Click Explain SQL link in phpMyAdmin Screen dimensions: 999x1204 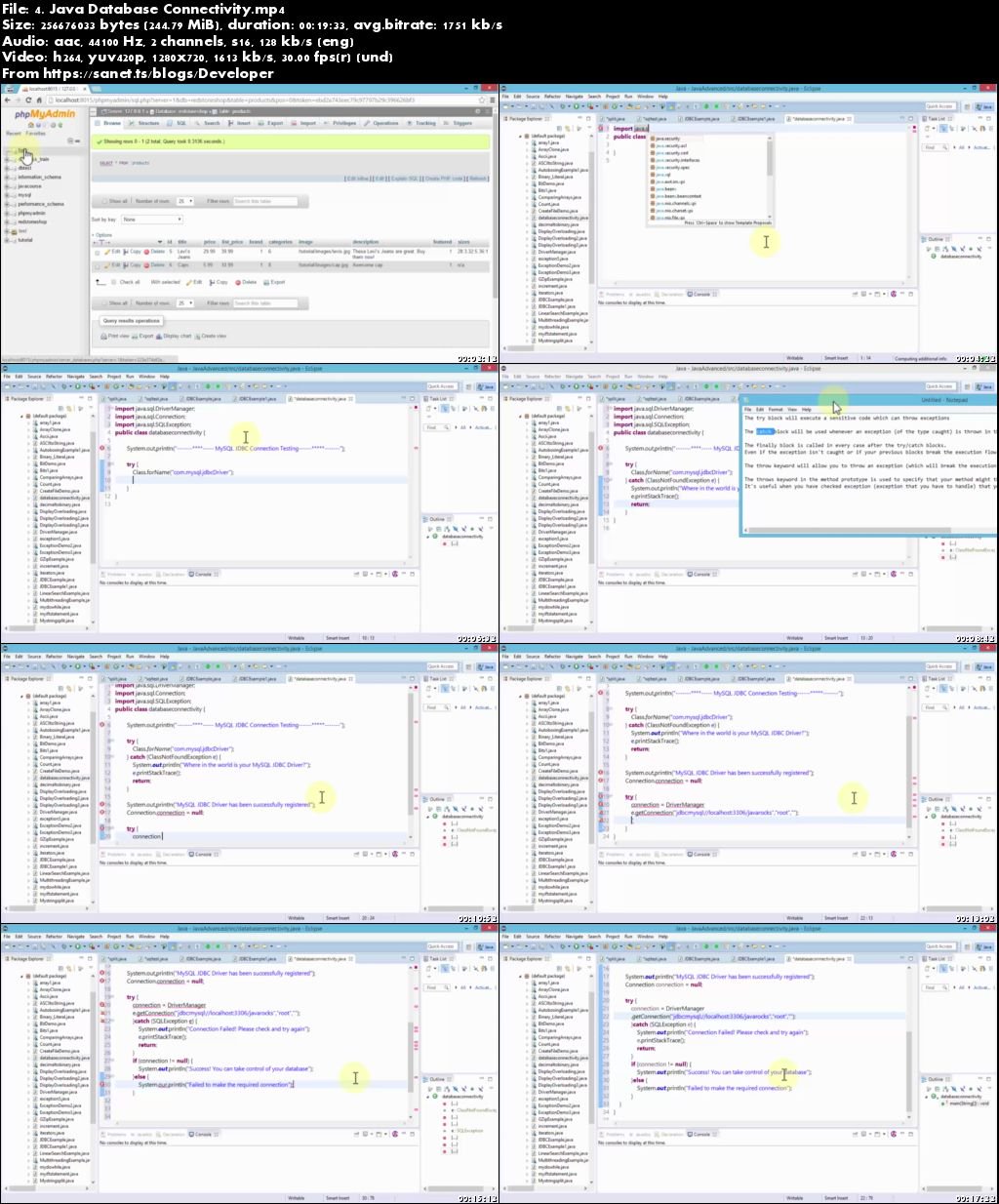click(x=405, y=179)
